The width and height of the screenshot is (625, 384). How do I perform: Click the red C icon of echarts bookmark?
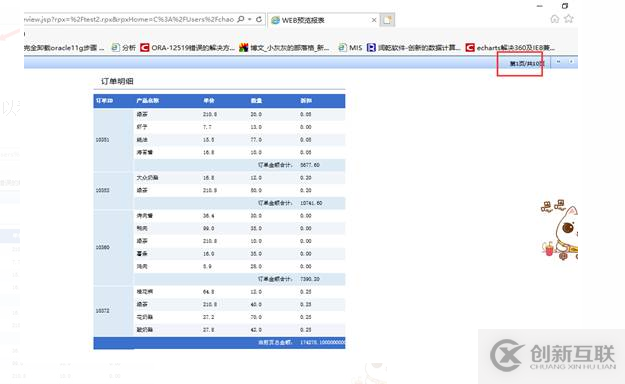click(470, 48)
